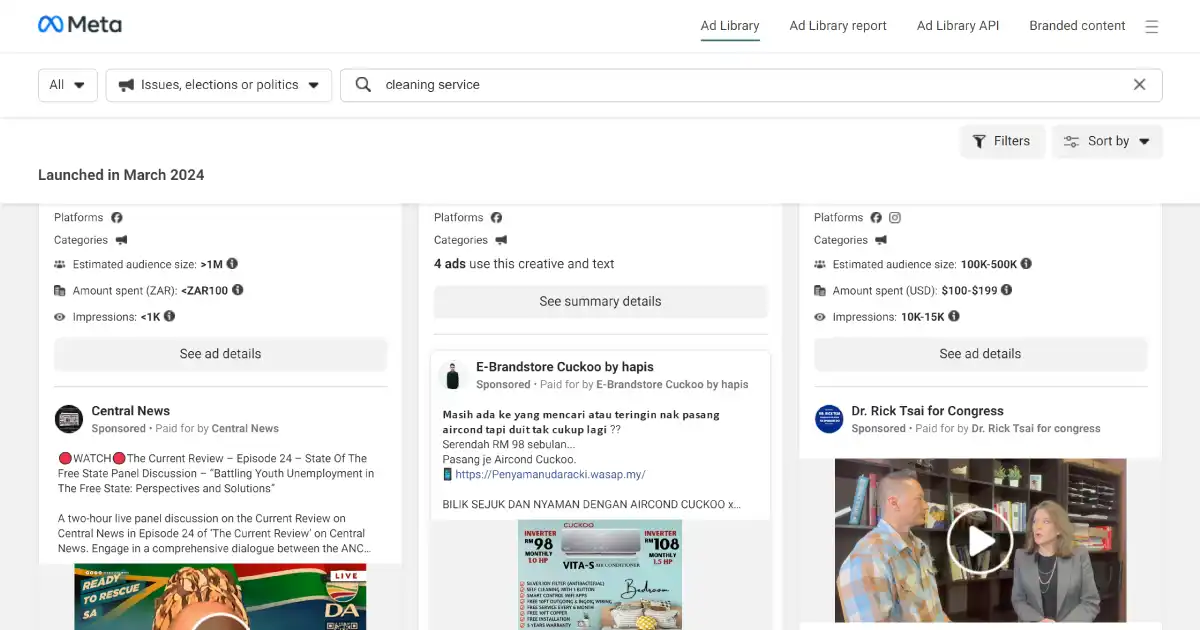Open the Sort by dropdown
The height and width of the screenshot is (630, 1200).
tap(1106, 141)
